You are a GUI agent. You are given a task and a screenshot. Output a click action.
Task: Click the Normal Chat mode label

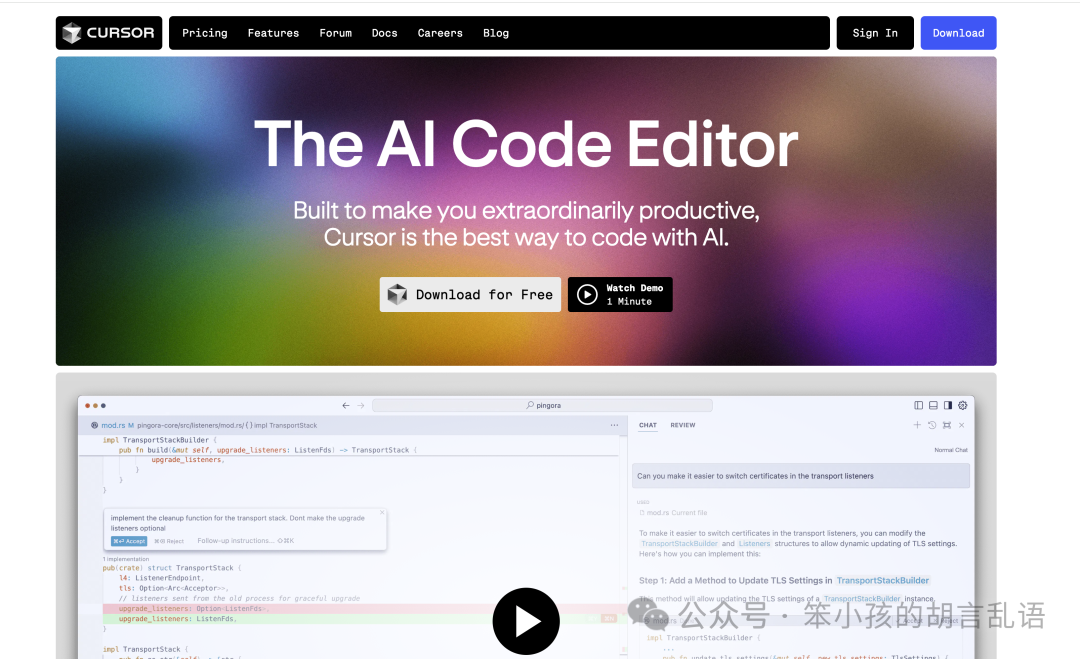click(951, 450)
